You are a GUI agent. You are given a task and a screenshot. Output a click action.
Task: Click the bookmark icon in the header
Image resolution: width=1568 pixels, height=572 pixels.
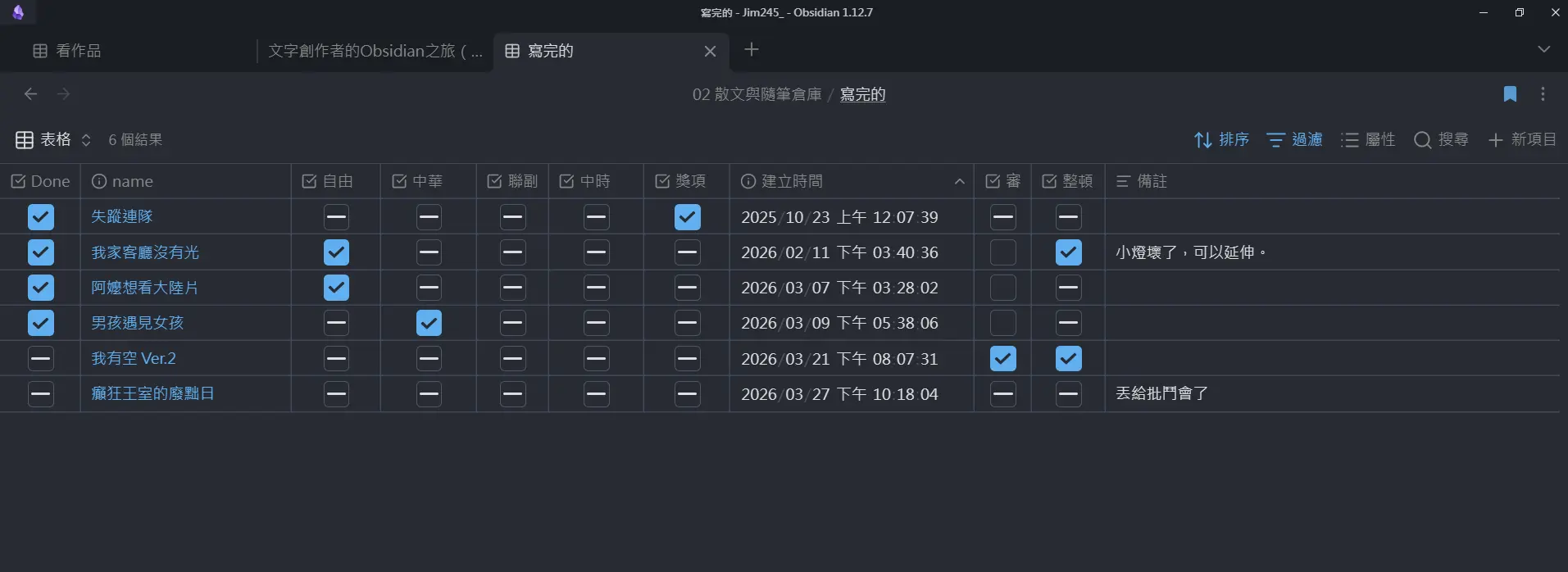pos(1510,94)
